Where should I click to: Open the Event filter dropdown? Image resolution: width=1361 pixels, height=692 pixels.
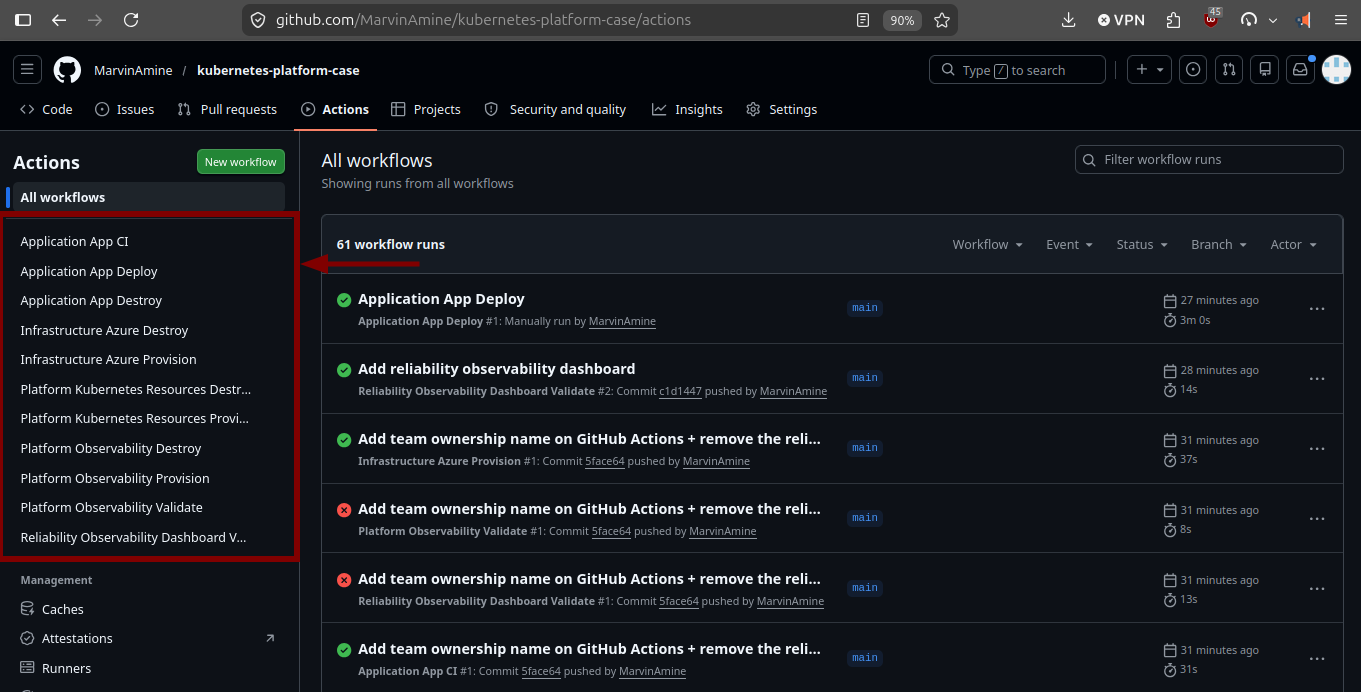click(1069, 244)
